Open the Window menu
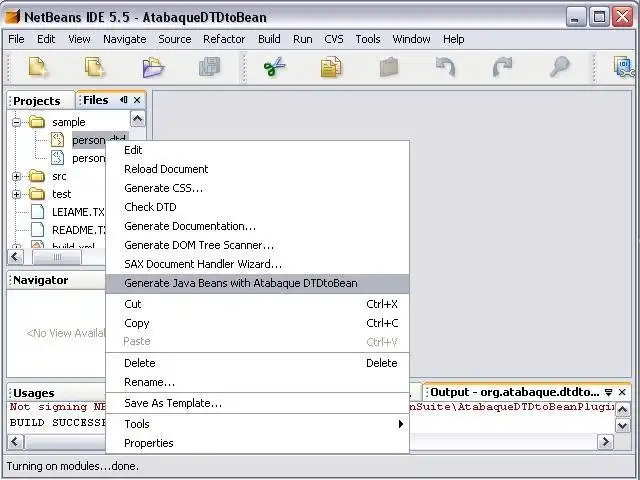The height and width of the screenshot is (480, 640). coord(411,39)
